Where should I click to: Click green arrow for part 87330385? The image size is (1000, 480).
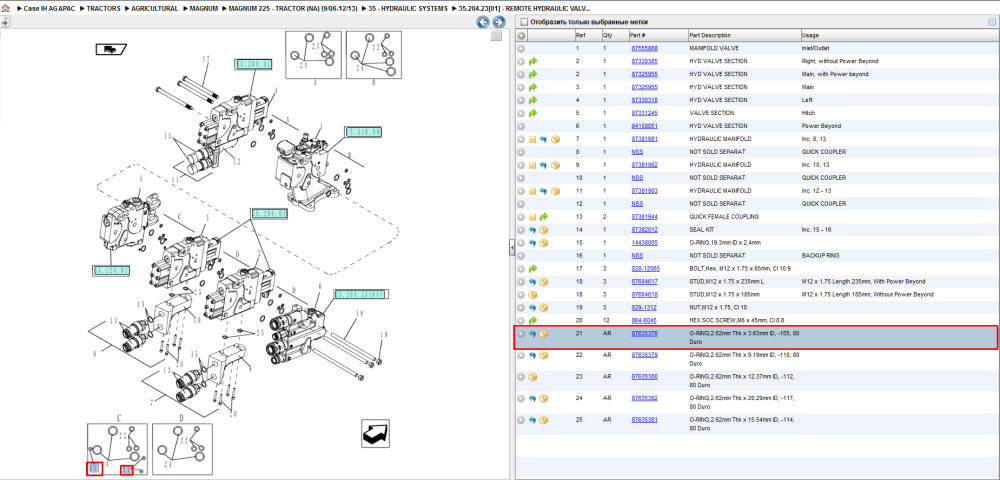click(533, 61)
